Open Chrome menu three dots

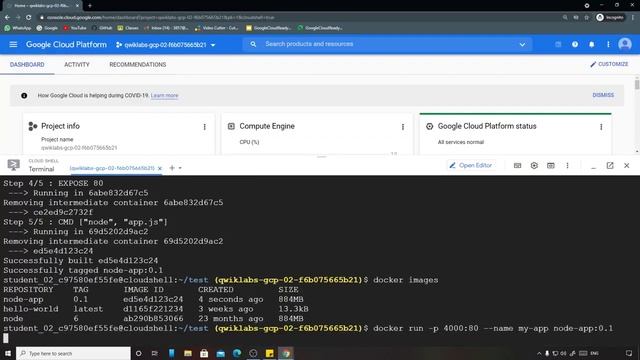tap(633, 18)
